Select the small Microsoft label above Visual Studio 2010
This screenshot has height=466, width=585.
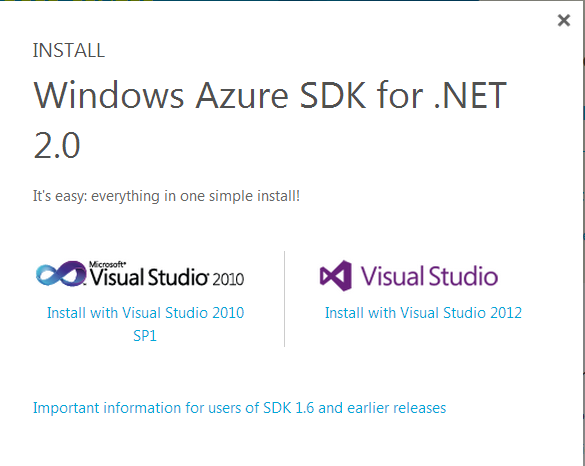coord(107,264)
